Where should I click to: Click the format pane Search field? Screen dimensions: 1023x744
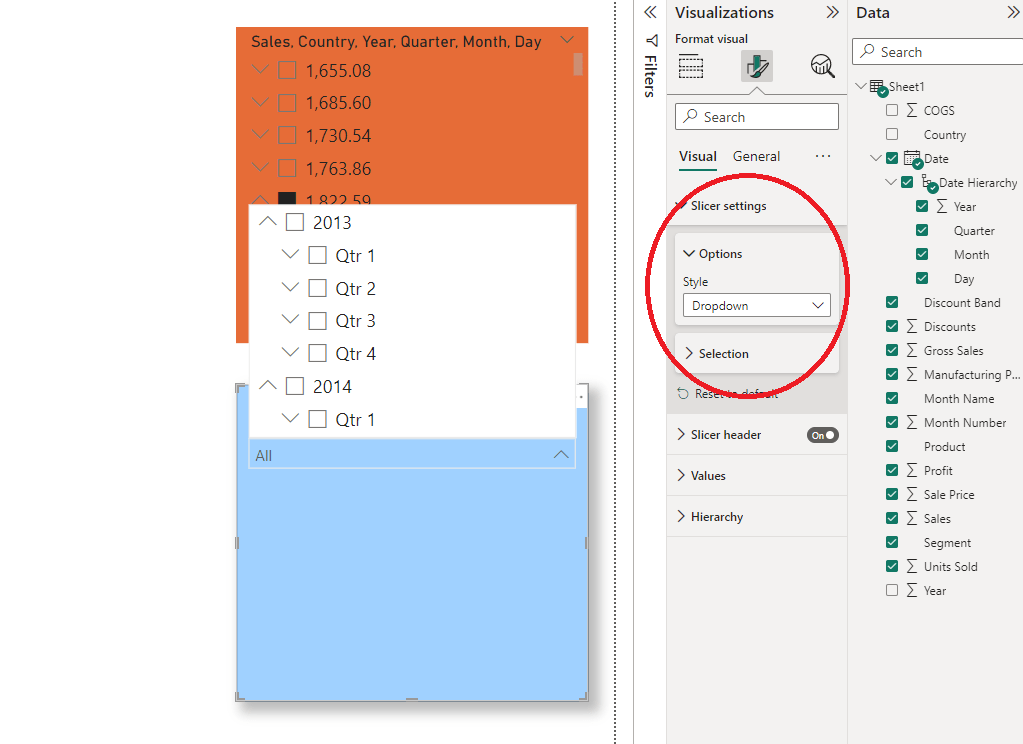(x=757, y=116)
